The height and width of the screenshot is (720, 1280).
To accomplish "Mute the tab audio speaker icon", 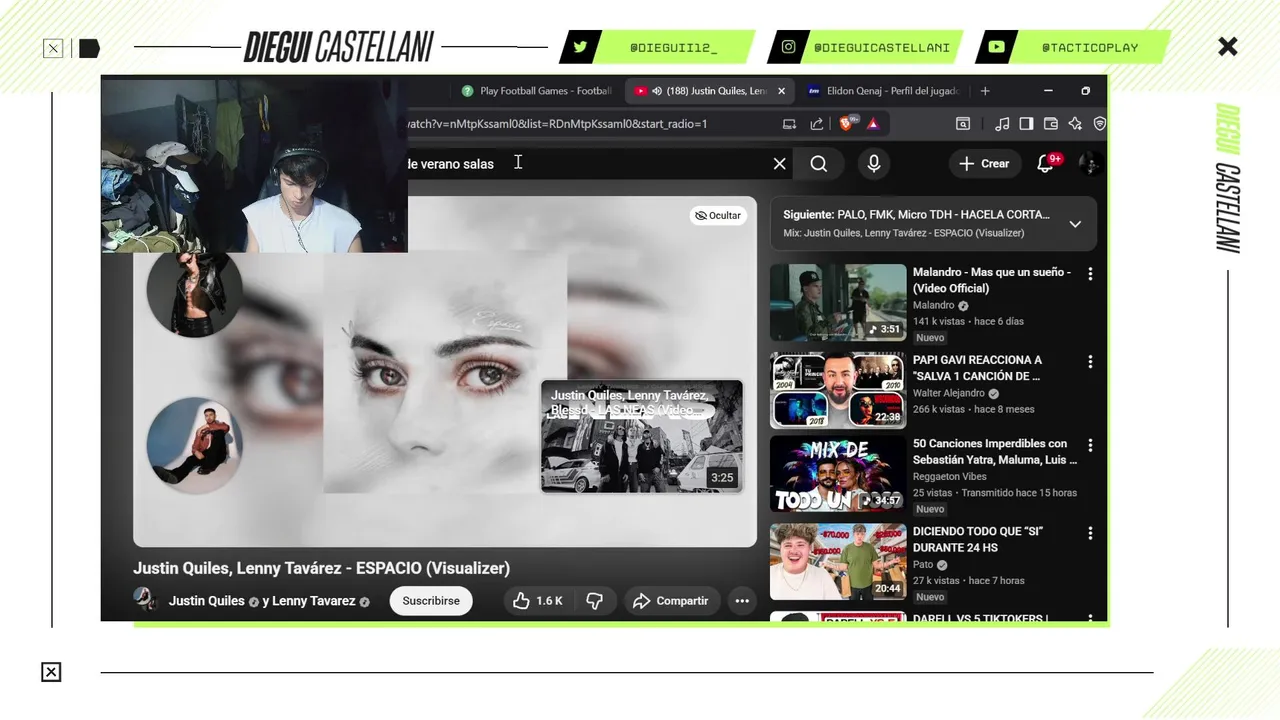I will pyautogui.click(x=657, y=91).
